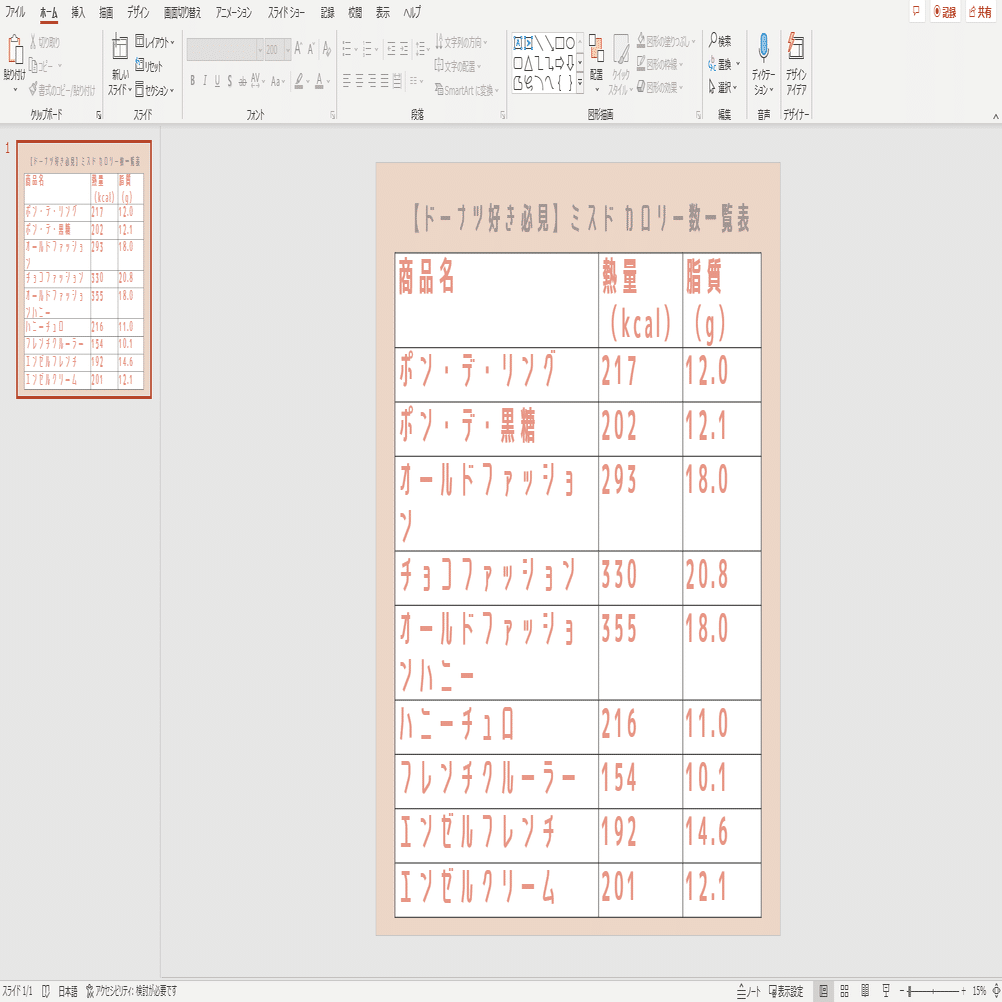The image size is (1002, 1002).
Task: Expand the Section (セクション) dropdown
Action: (x=155, y=91)
